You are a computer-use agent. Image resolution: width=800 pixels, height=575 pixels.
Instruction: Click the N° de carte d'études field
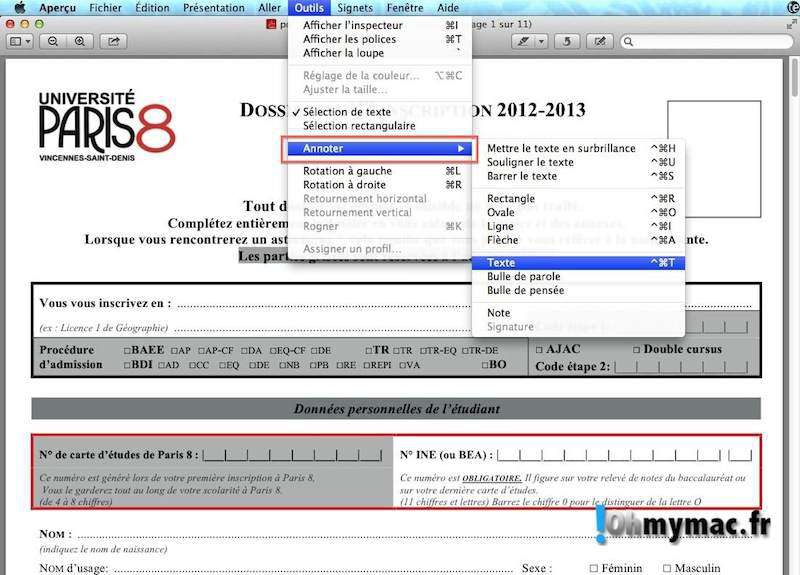click(x=292, y=455)
